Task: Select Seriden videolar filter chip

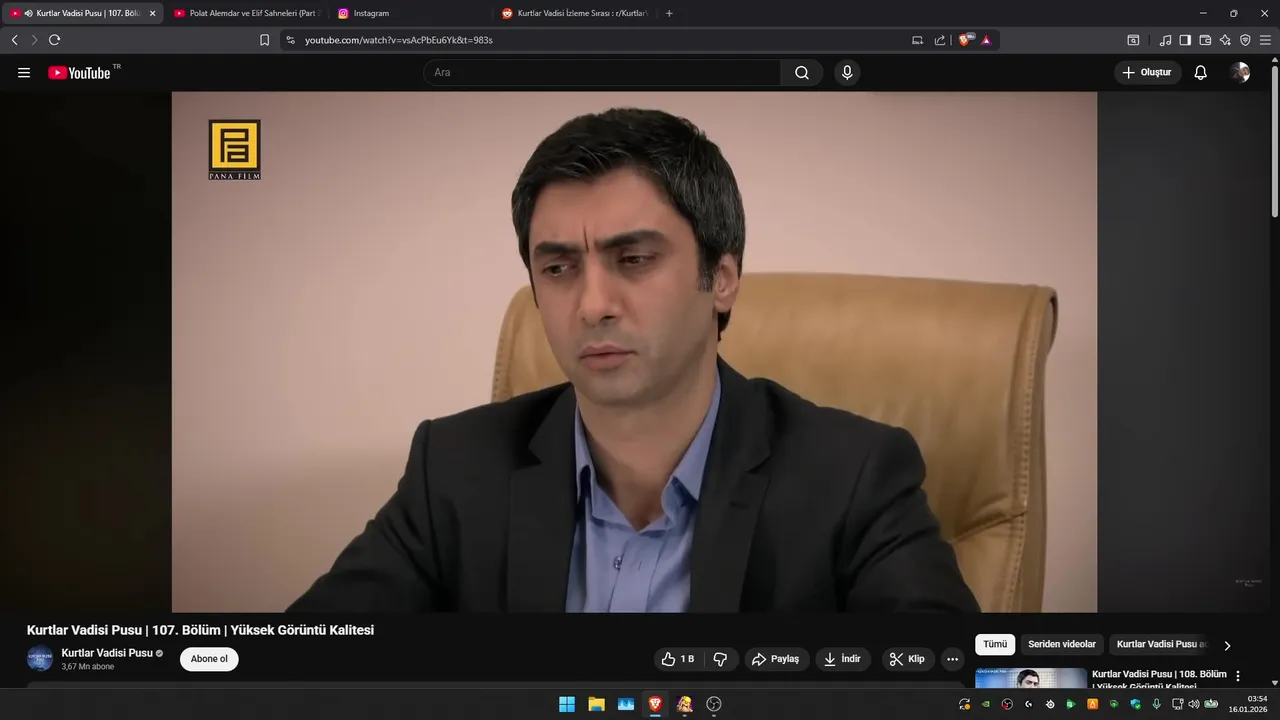Action: 1062,645
